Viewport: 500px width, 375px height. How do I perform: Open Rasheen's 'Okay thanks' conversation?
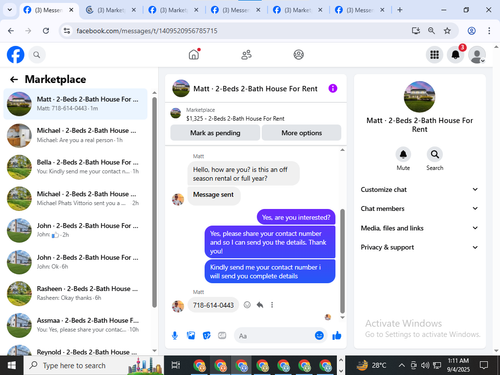click(76, 293)
